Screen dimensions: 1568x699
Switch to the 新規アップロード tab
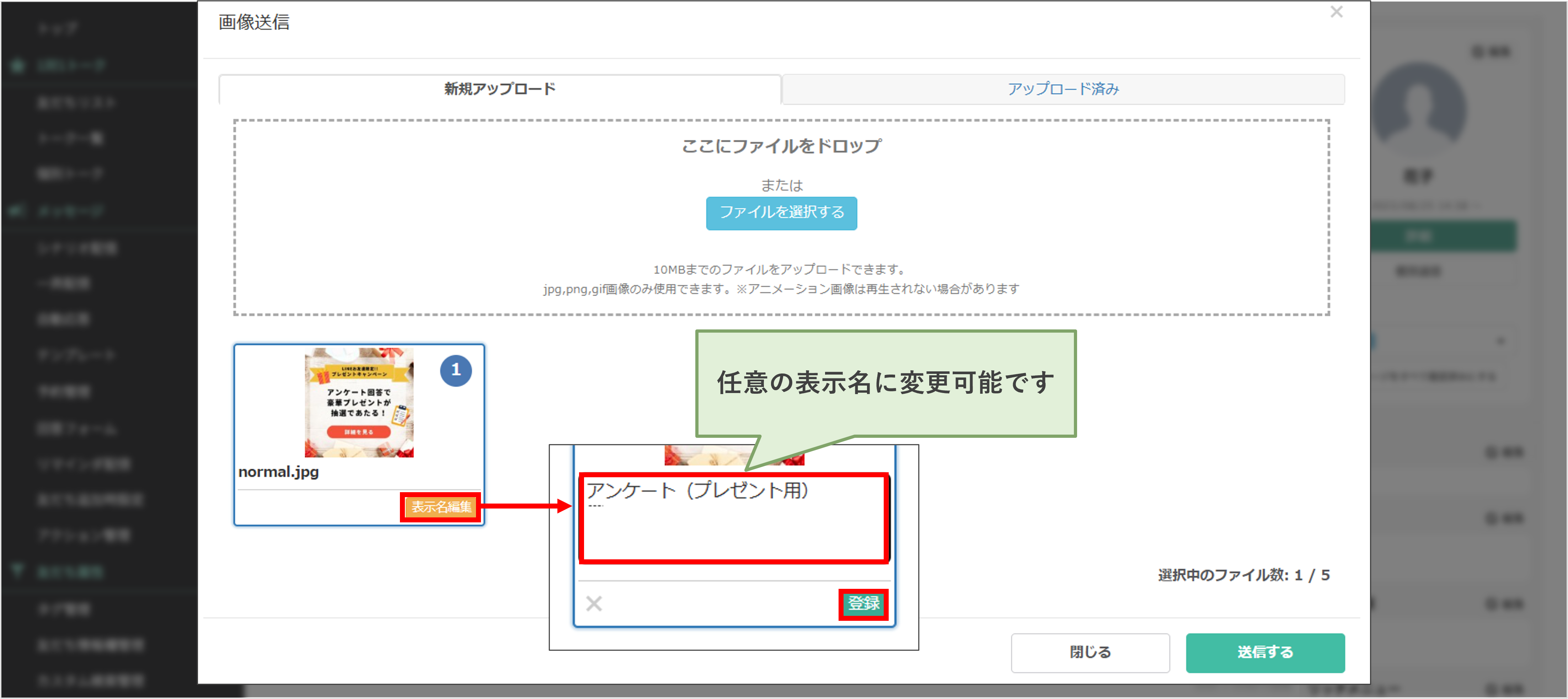coord(500,90)
